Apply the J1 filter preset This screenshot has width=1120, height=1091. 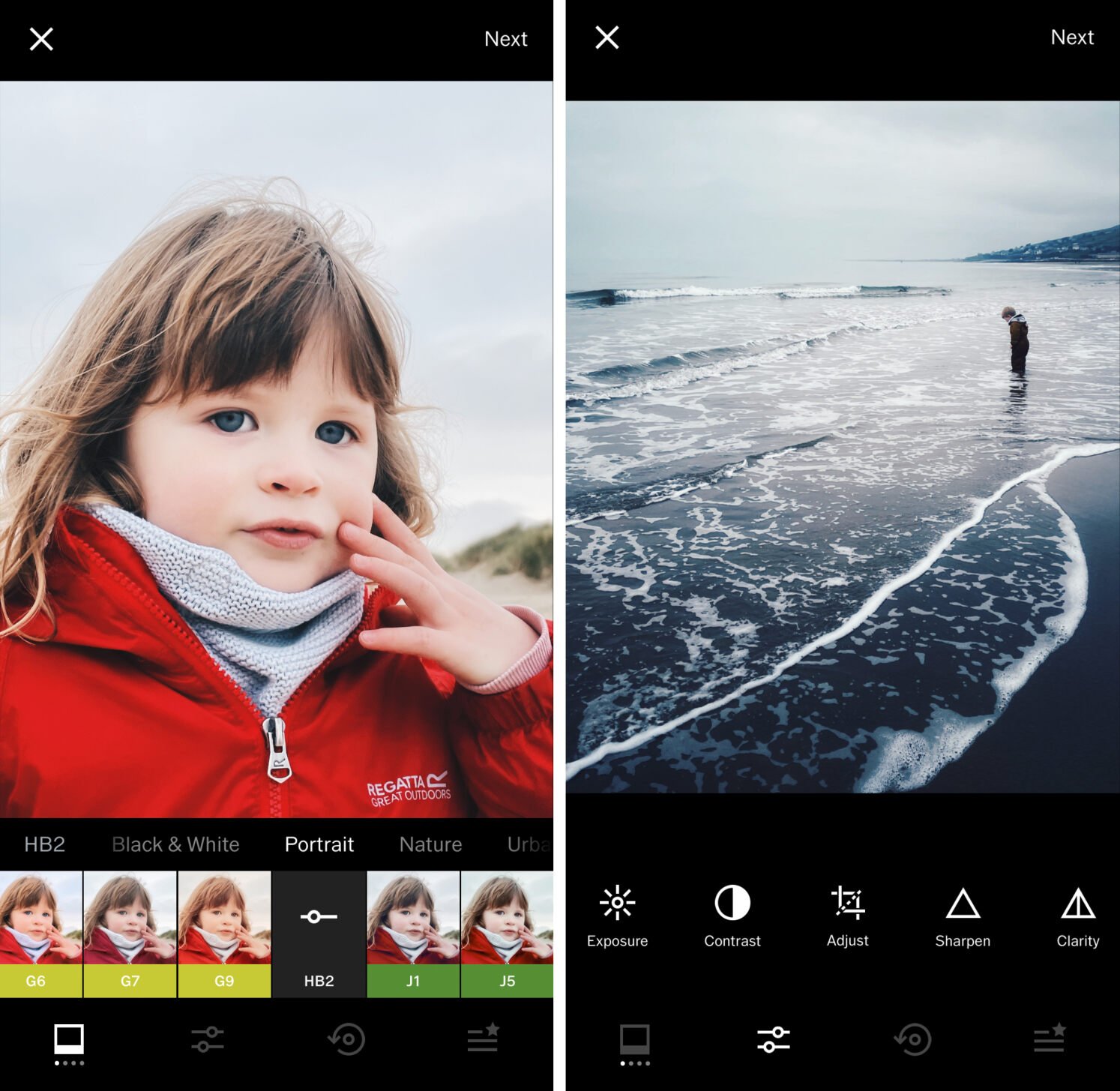413,937
